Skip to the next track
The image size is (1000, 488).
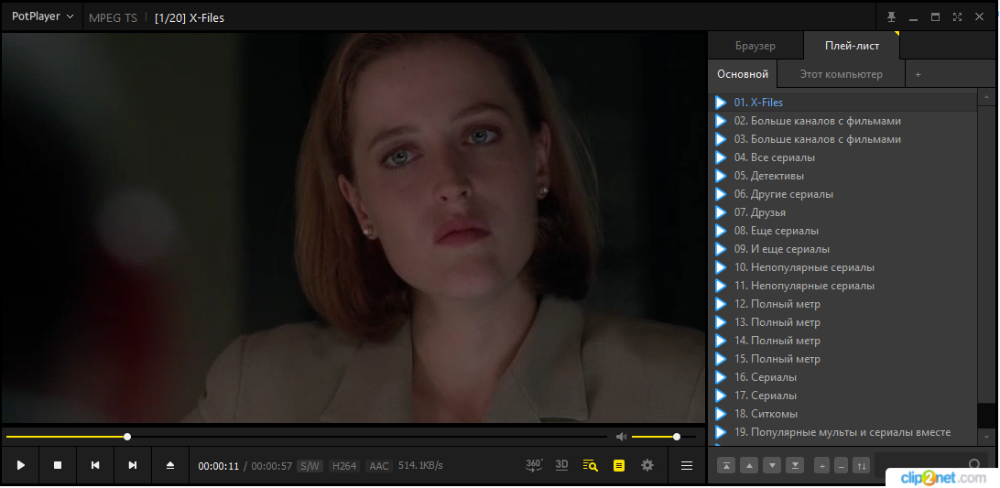(133, 466)
